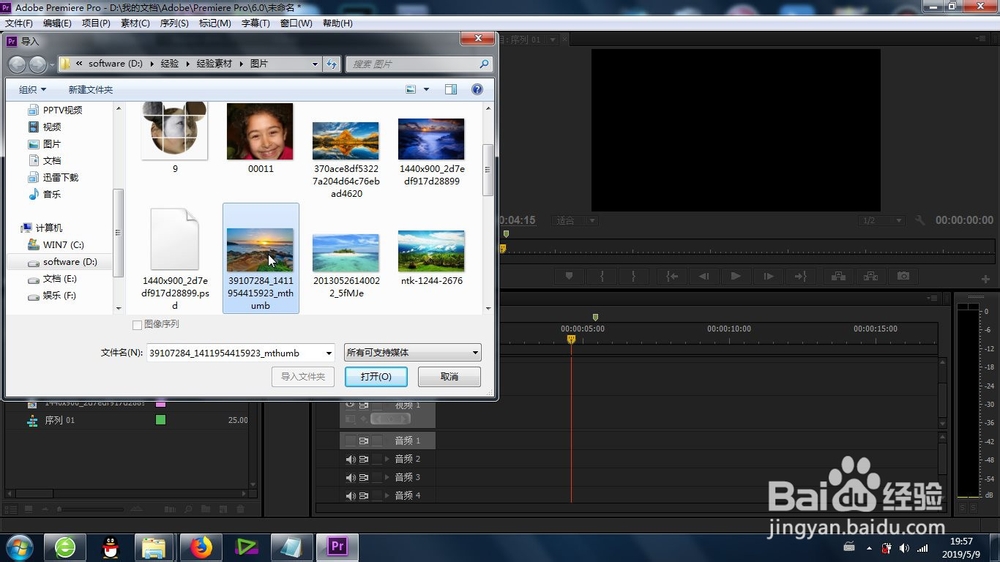Image resolution: width=1000 pixels, height=562 pixels.
Task: Click the view mode icon in the Import dialog
Action: (411, 89)
